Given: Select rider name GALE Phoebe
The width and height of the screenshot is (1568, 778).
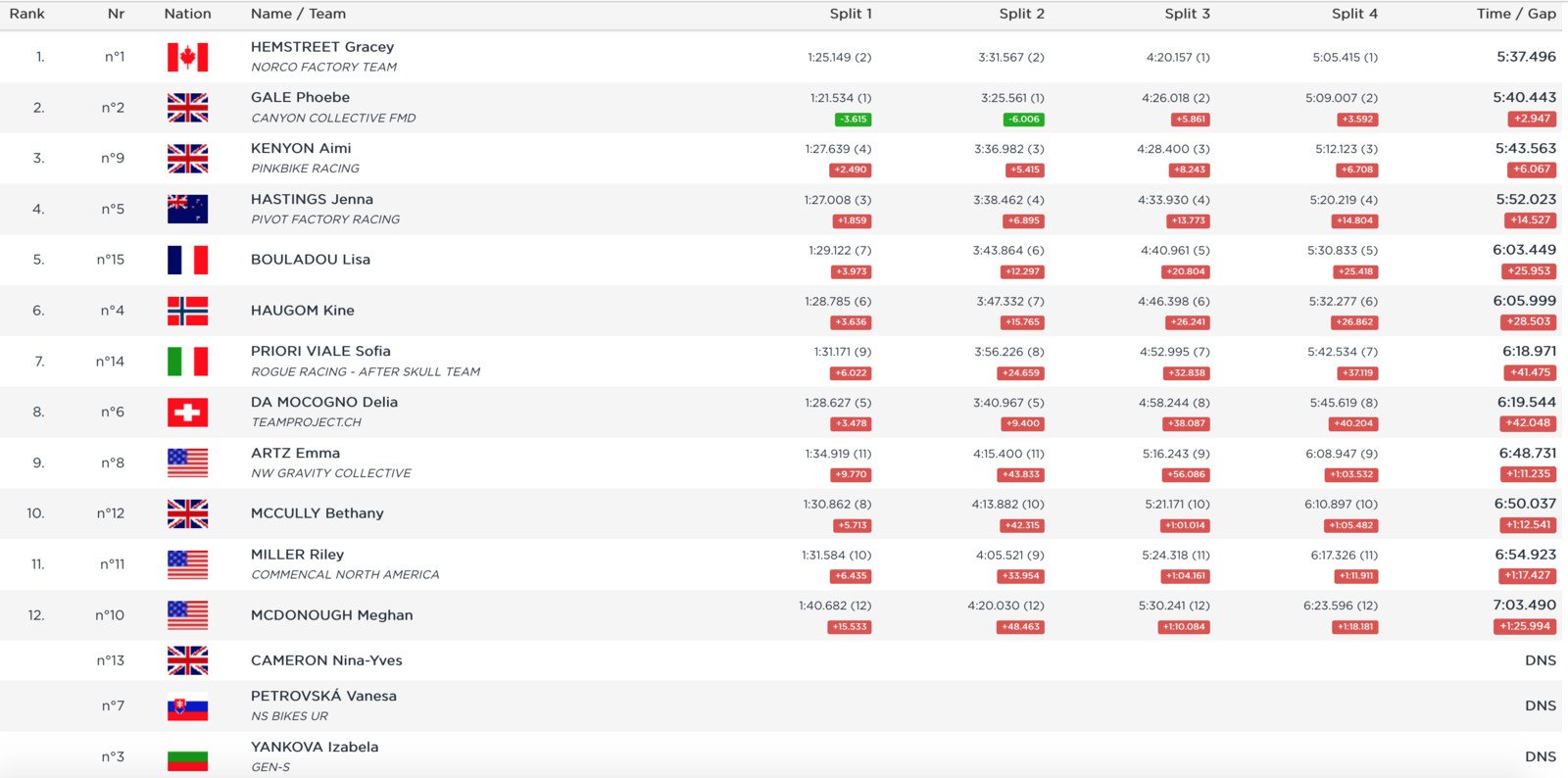Looking at the screenshot, I should pyautogui.click(x=300, y=98).
